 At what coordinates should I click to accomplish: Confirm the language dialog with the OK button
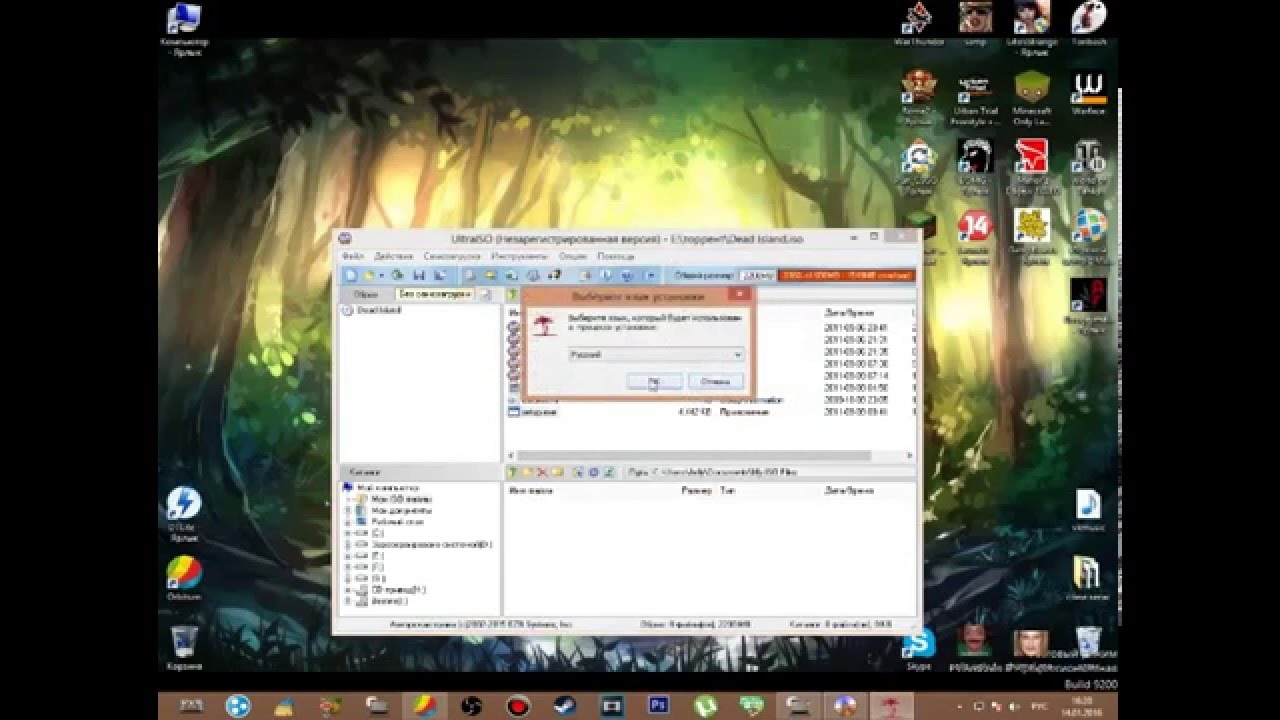point(655,381)
